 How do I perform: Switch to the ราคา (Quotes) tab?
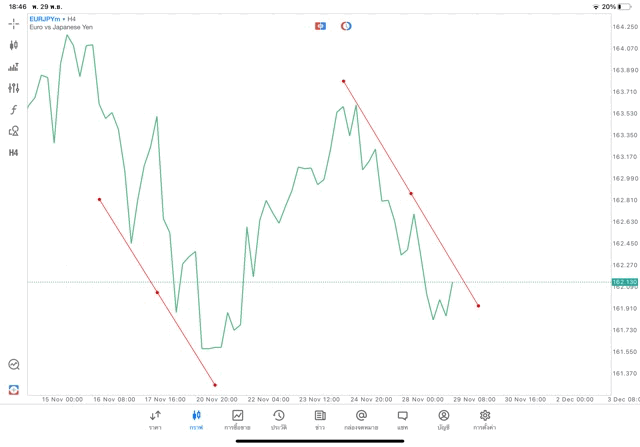155,419
